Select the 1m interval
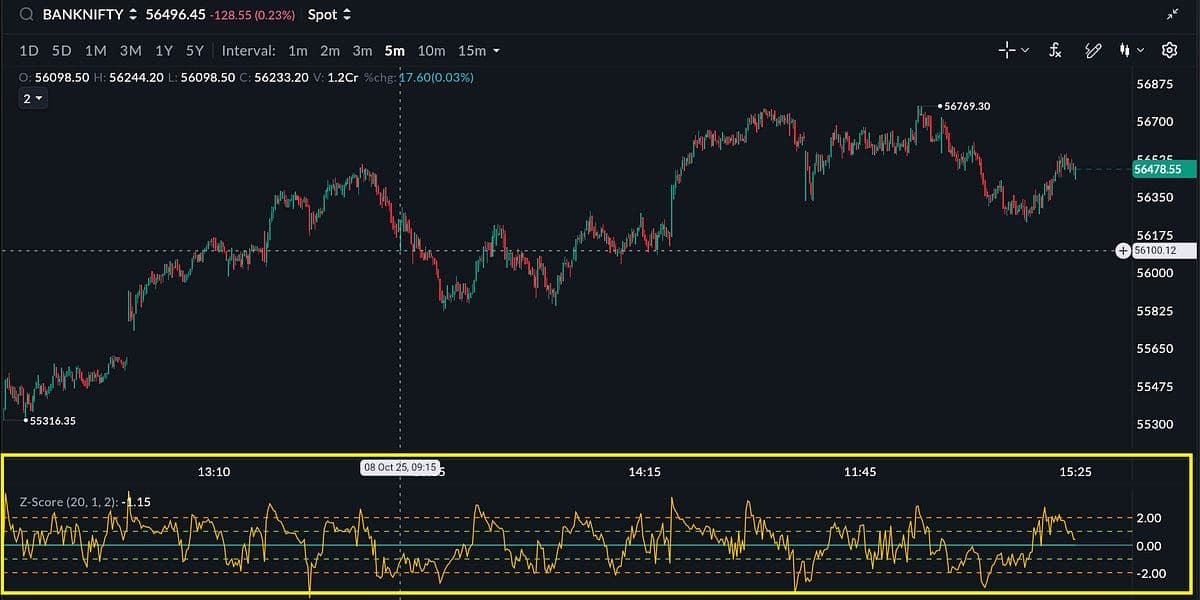The height and width of the screenshot is (600, 1200). pos(297,51)
